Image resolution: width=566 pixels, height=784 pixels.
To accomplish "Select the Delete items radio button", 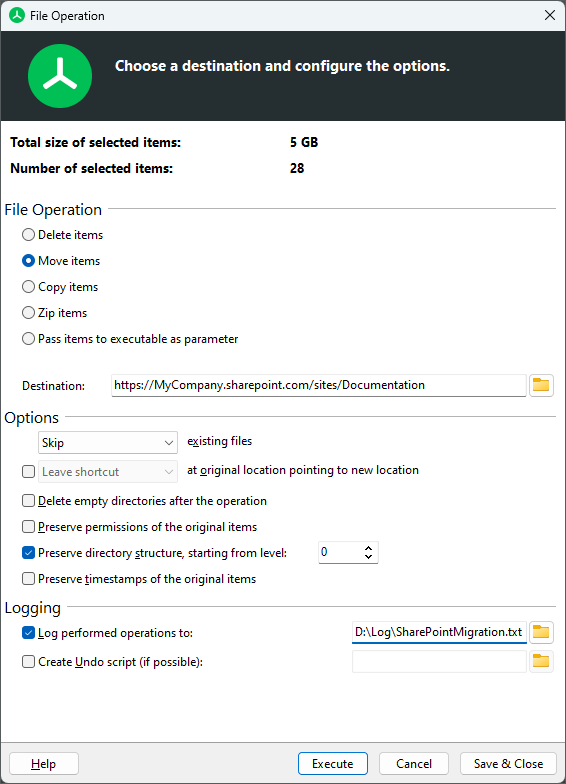I will [28, 234].
